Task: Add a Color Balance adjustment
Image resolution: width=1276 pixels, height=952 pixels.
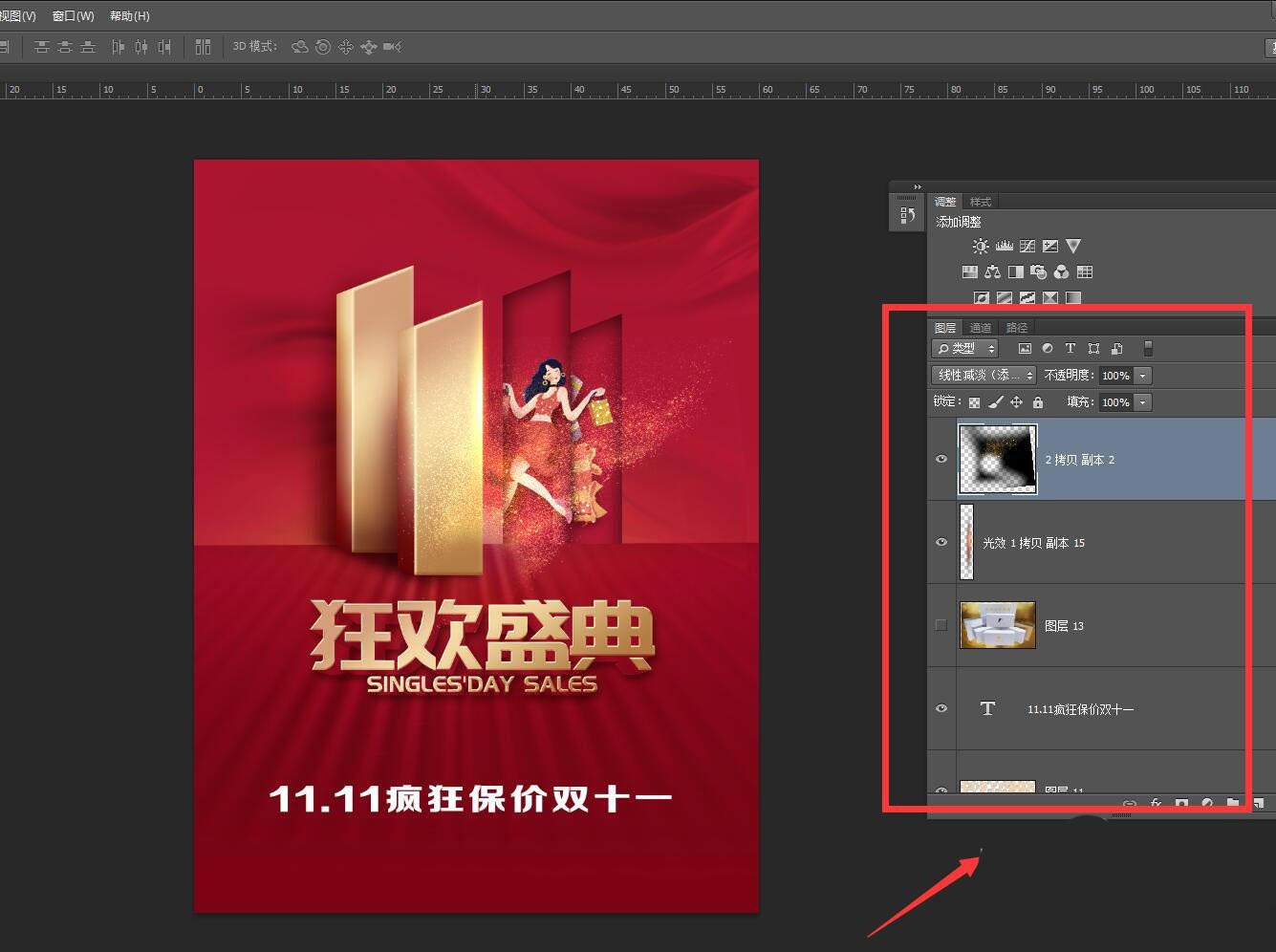Action: tap(992, 272)
